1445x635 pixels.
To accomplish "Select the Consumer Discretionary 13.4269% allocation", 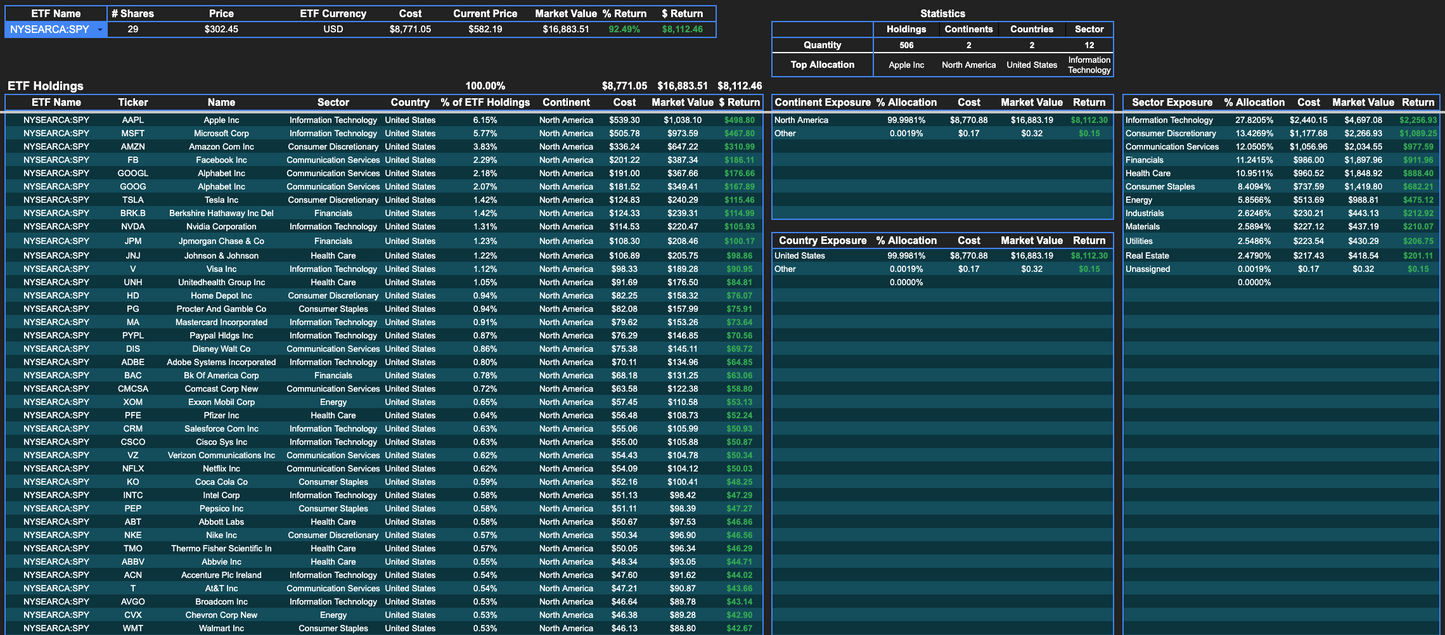I will (1255, 133).
